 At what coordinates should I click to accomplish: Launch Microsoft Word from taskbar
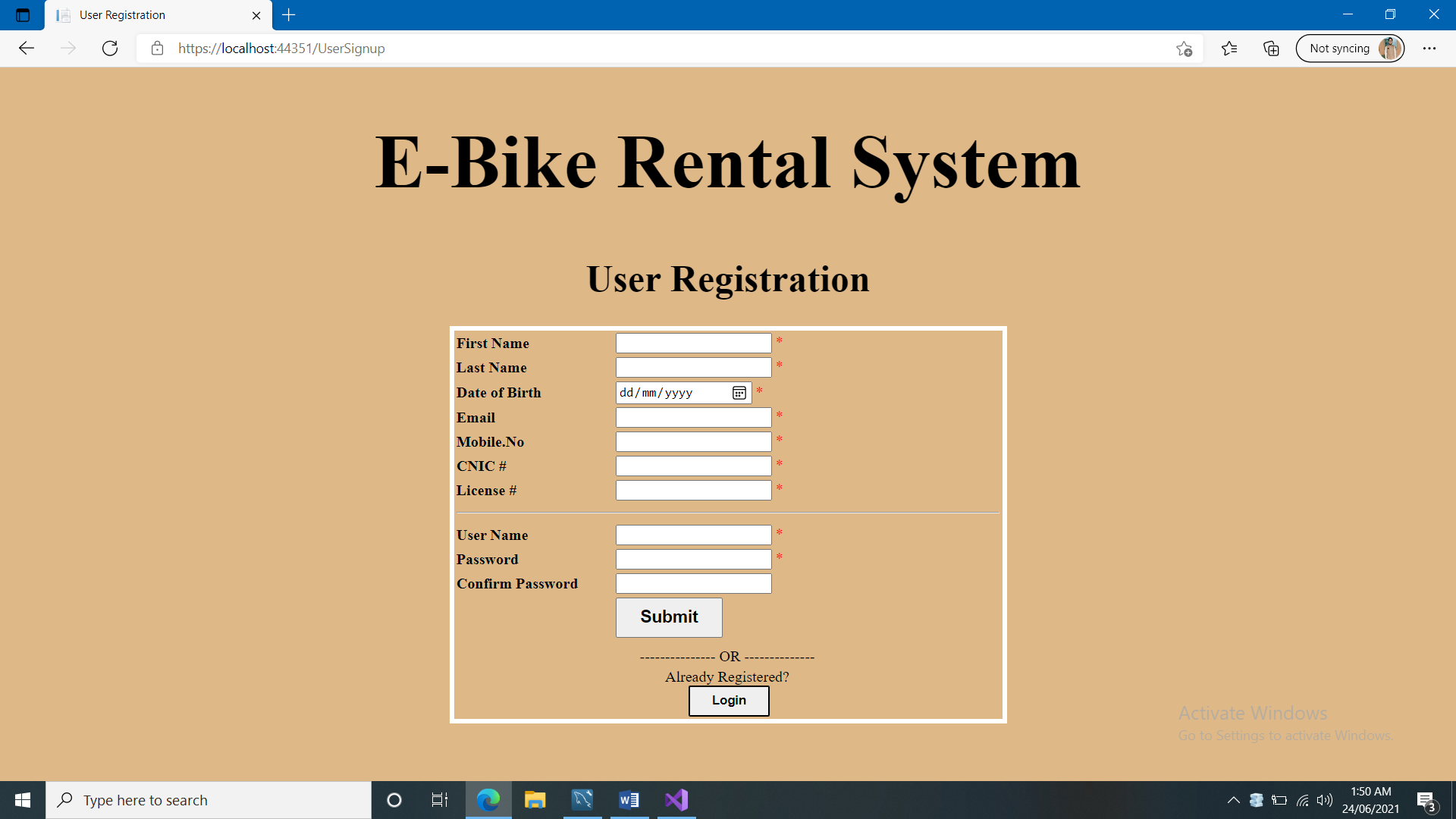[x=629, y=799]
